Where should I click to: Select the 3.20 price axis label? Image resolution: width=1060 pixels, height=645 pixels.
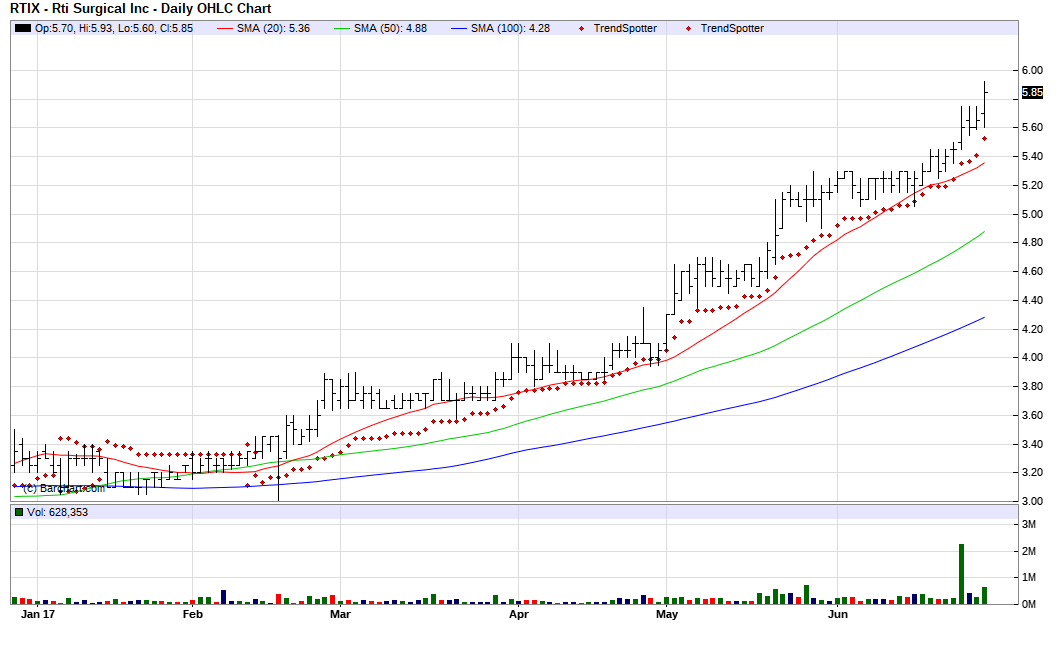[x=1032, y=473]
